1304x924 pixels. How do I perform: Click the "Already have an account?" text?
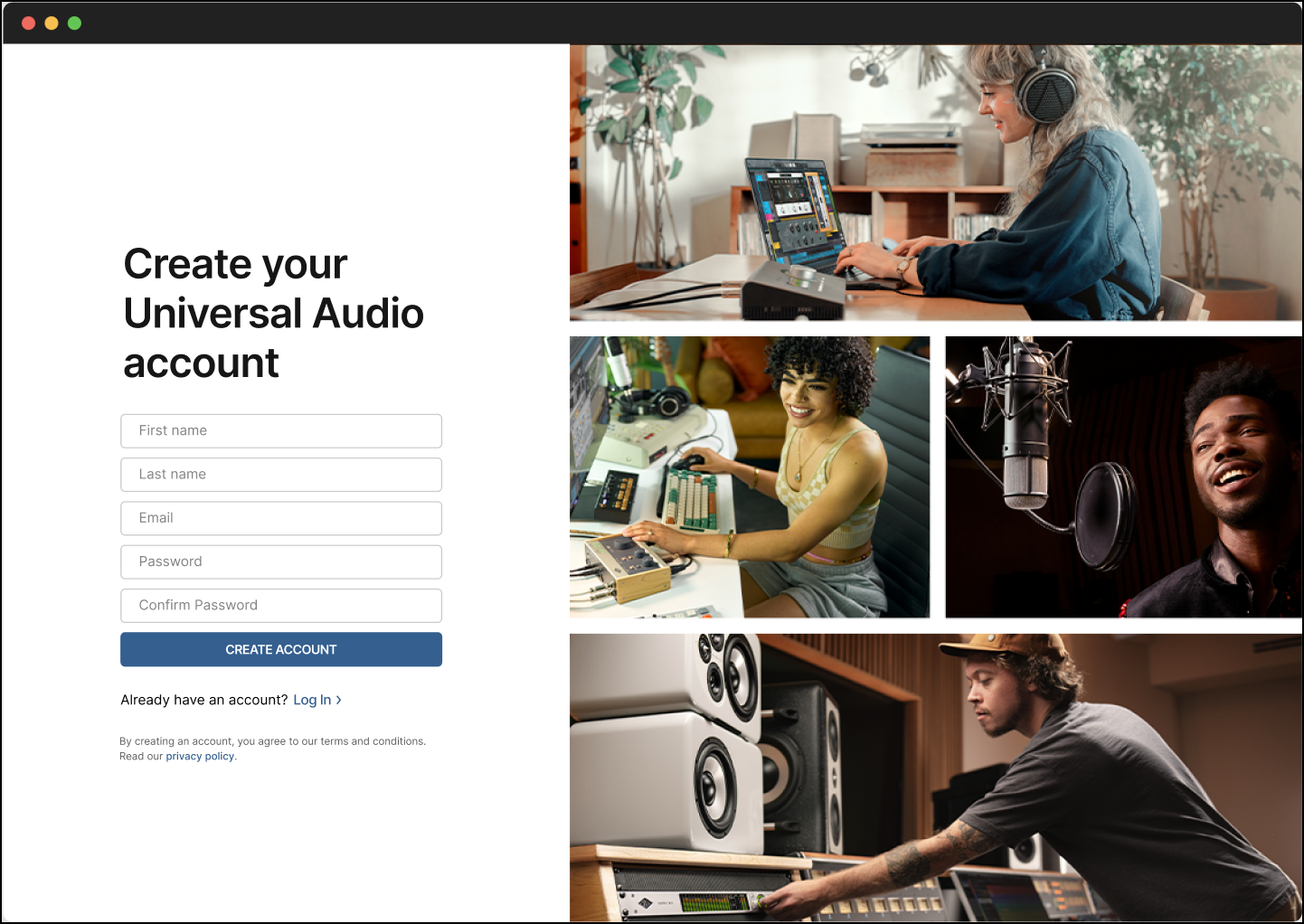[x=204, y=700]
